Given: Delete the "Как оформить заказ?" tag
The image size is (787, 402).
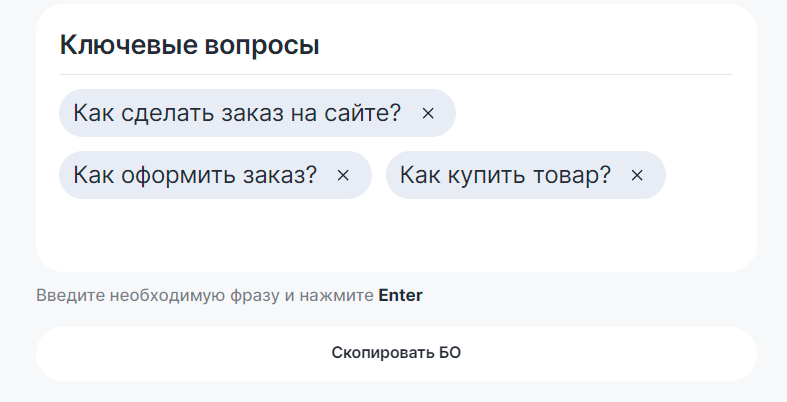Looking at the screenshot, I should click(343, 176).
